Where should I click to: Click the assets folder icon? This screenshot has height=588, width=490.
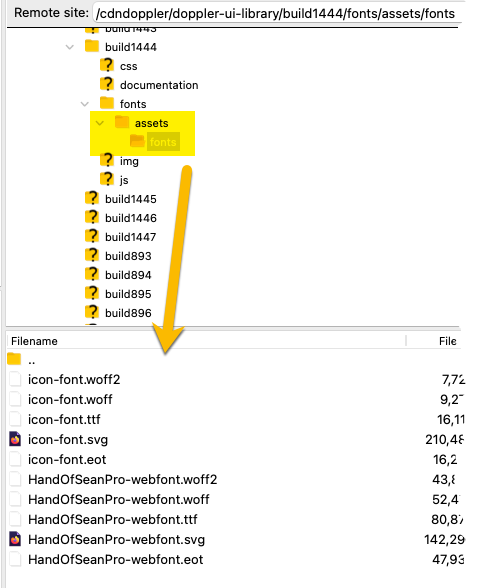pos(122,122)
